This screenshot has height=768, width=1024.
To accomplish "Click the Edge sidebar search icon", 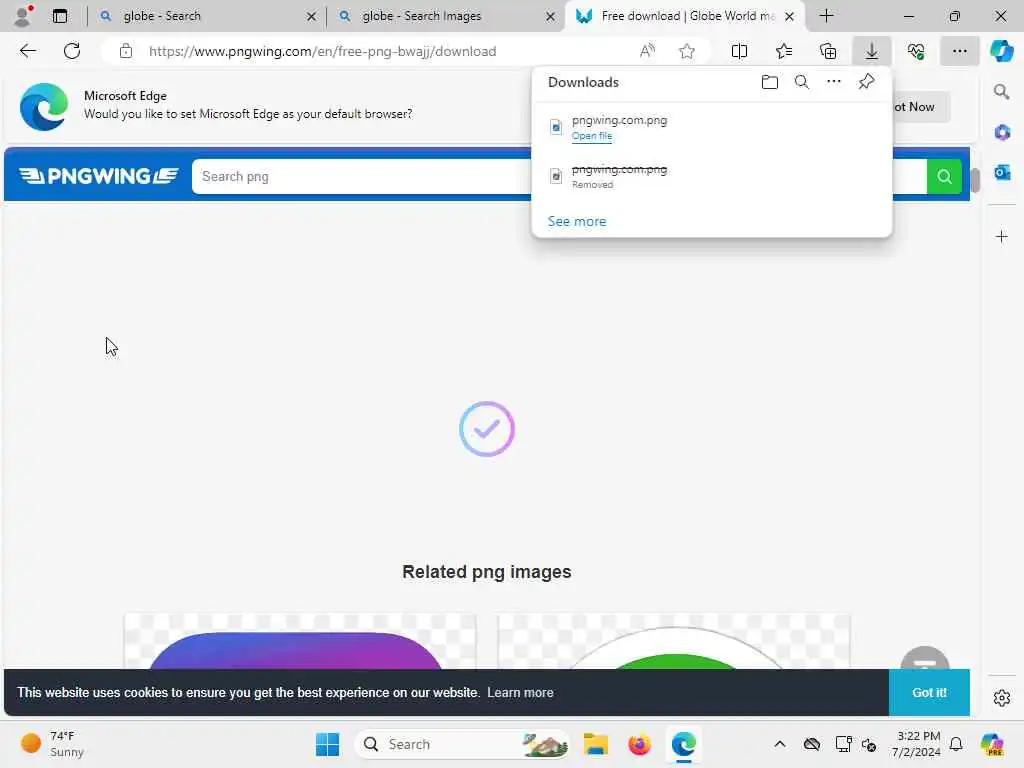I will tap(1001, 91).
